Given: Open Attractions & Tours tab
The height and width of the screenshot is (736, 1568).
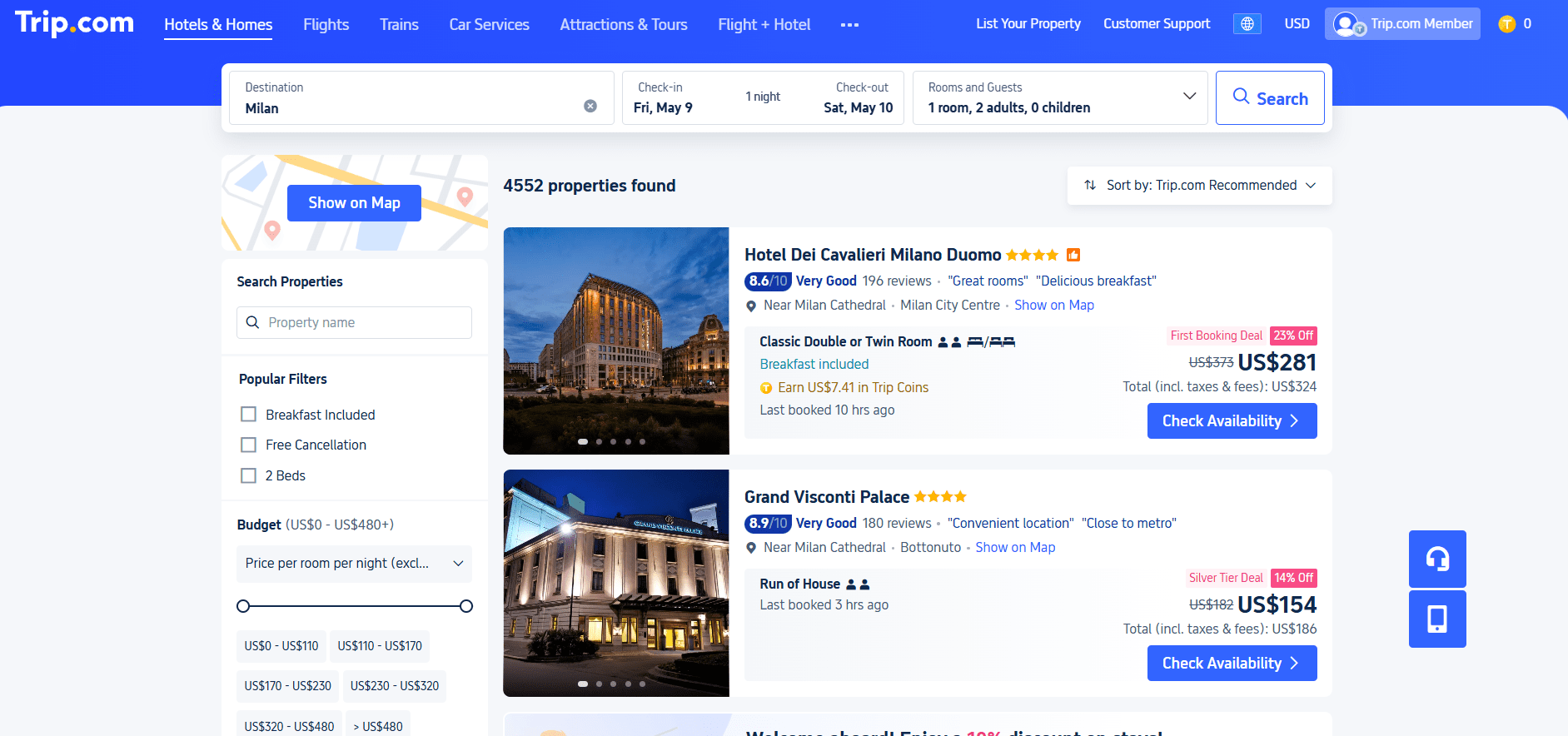Looking at the screenshot, I should [x=624, y=25].
